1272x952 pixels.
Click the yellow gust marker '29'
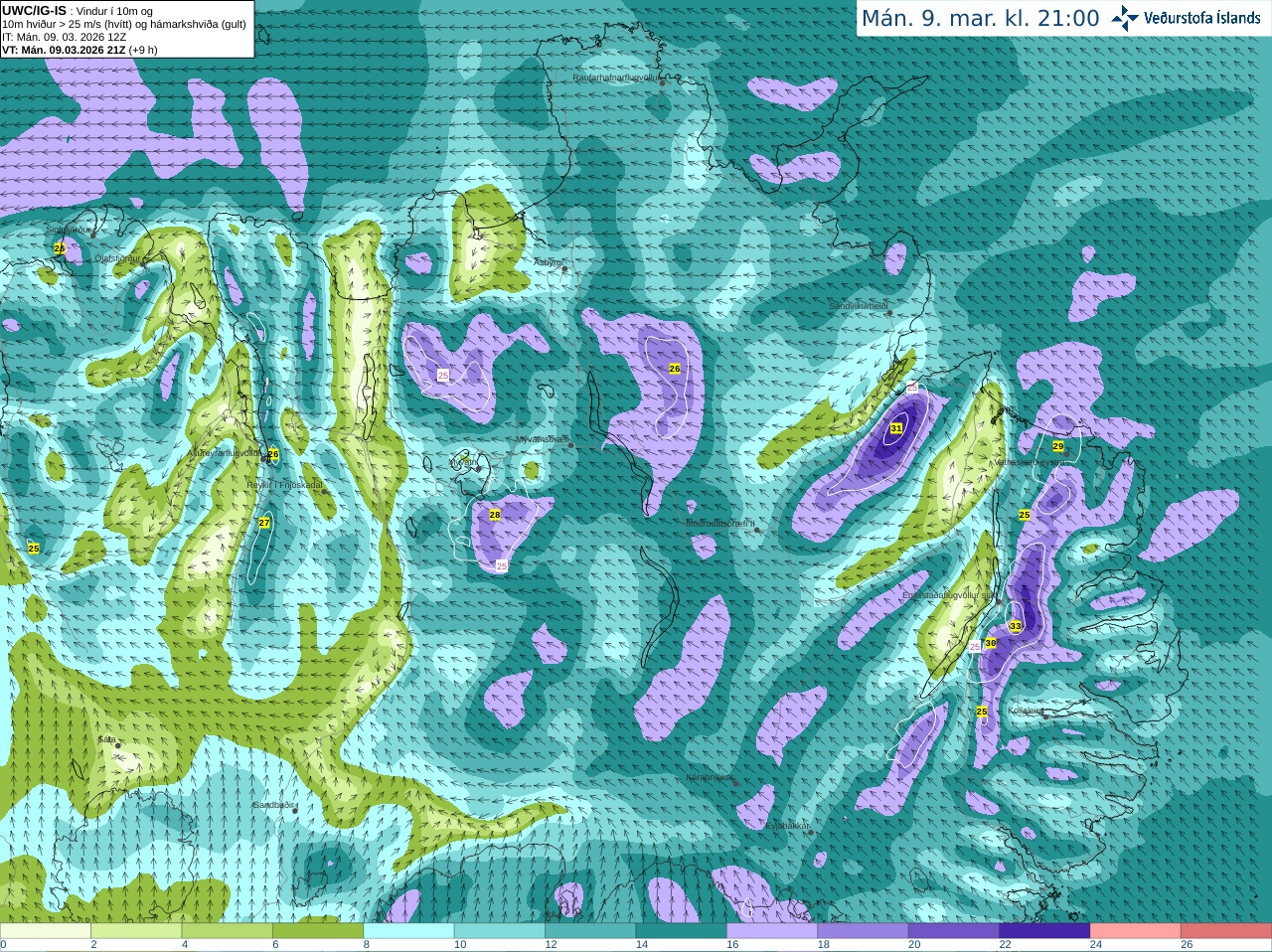pos(1058,446)
